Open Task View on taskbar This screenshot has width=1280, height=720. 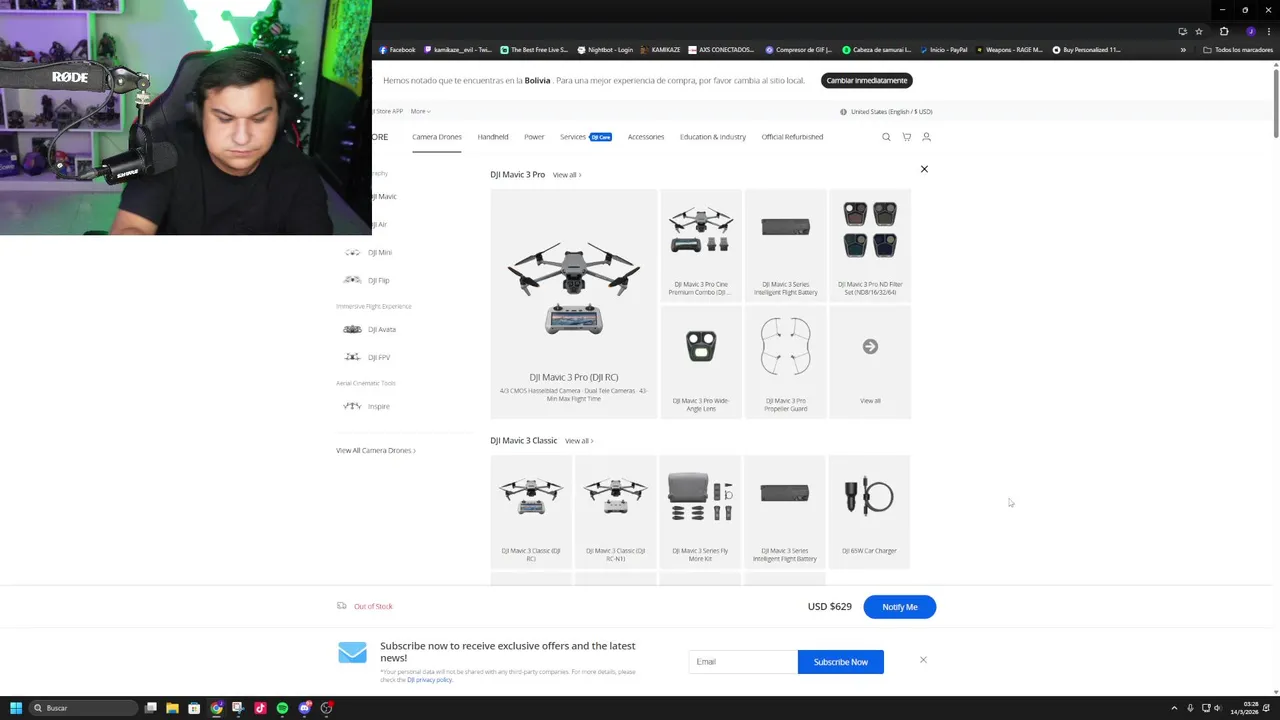point(151,708)
